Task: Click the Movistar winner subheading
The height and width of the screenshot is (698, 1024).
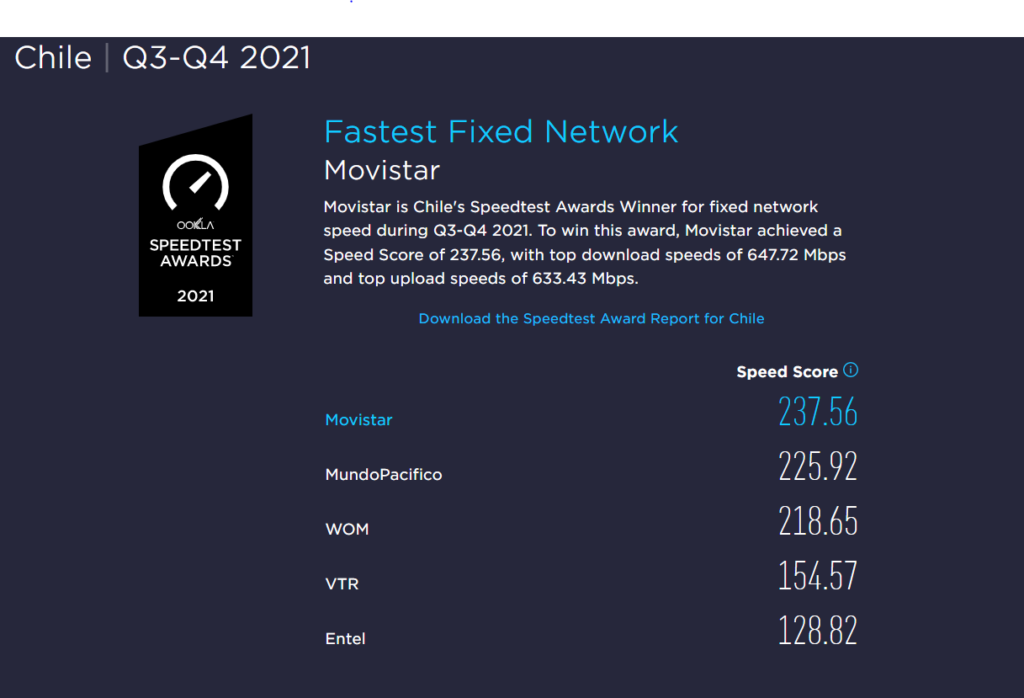Action: click(382, 170)
